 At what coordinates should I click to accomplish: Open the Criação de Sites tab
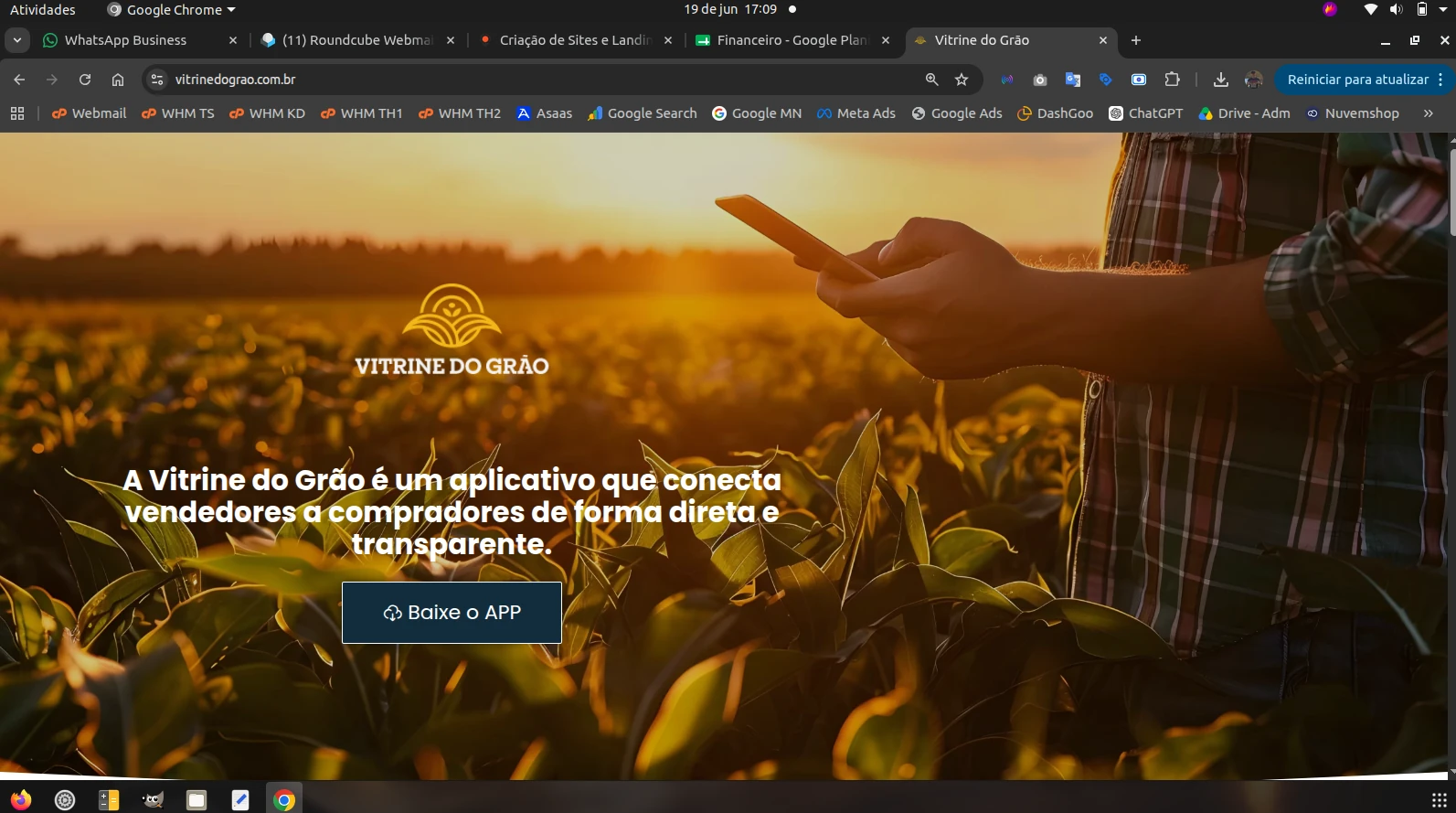tap(575, 40)
